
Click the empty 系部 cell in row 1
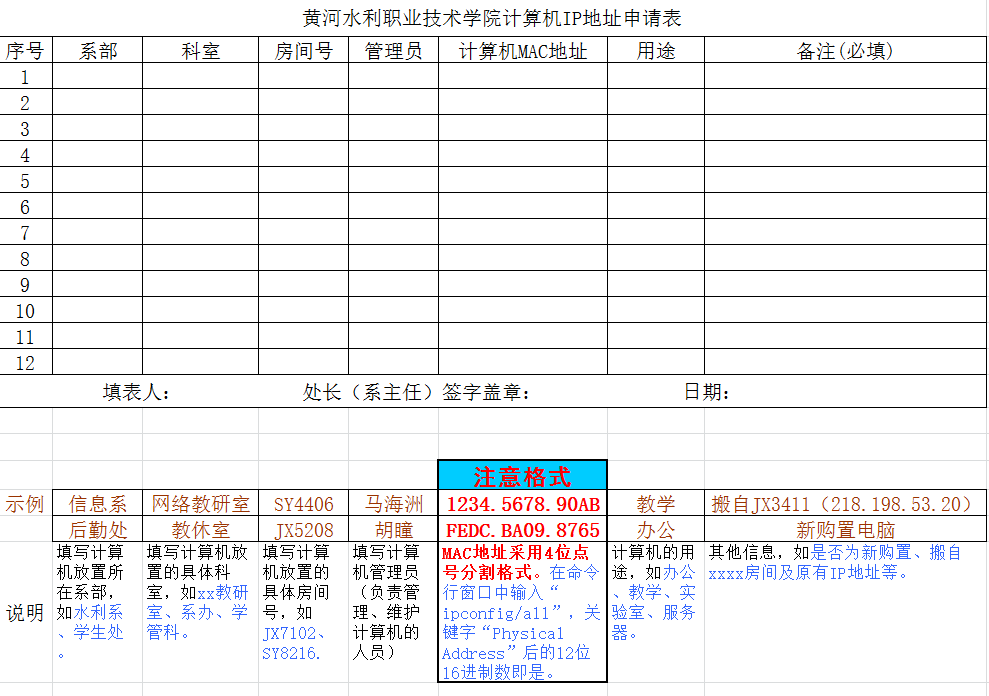(x=97, y=77)
